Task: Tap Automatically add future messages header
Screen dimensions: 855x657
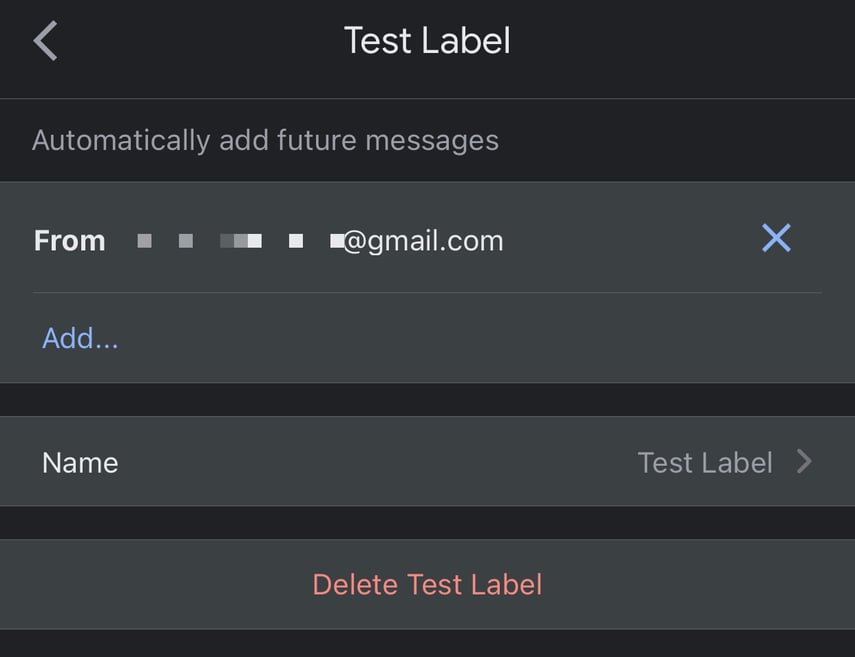Action: coord(265,140)
